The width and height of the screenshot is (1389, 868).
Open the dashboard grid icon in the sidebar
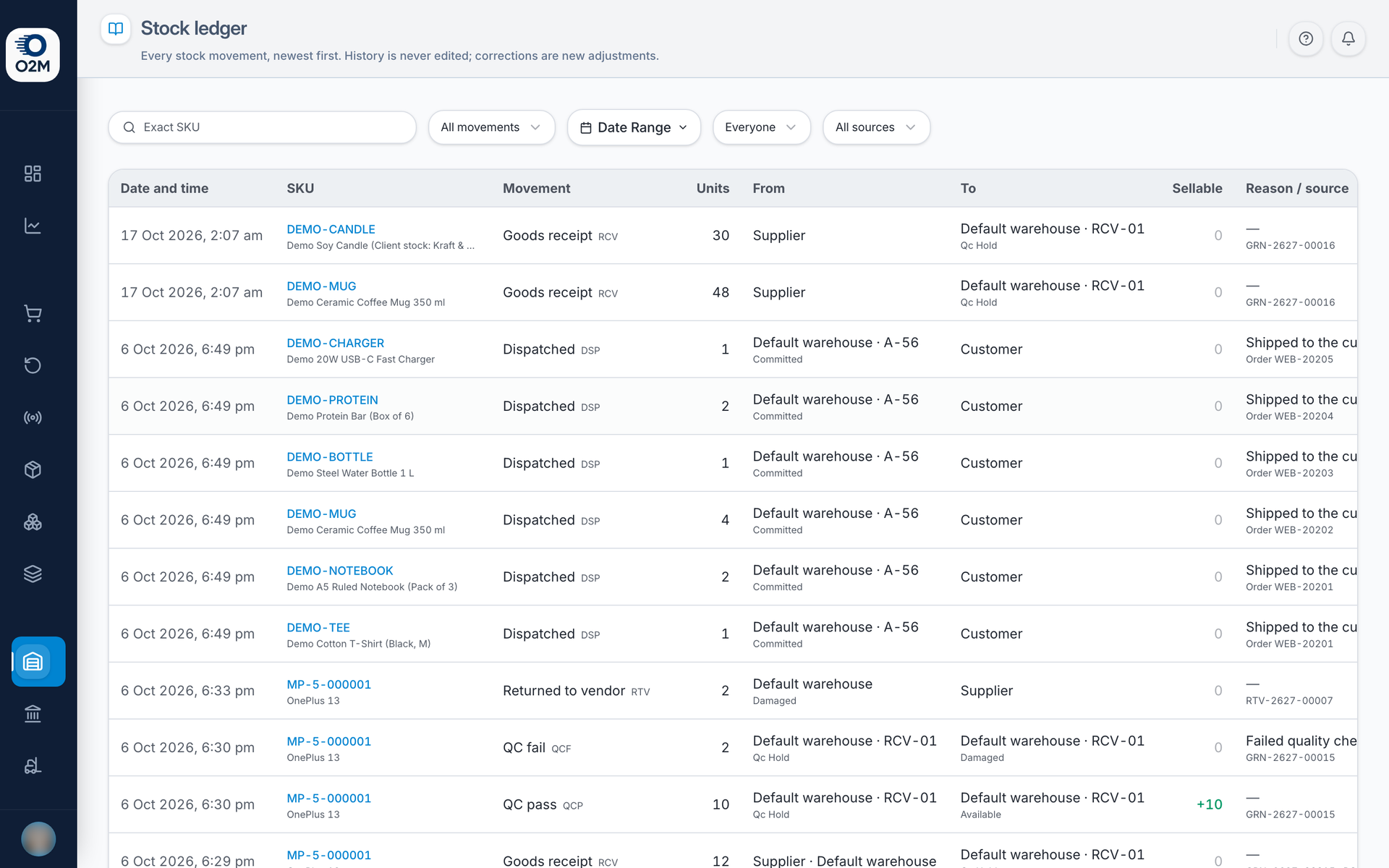pyautogui.click(x=33, y=174)
